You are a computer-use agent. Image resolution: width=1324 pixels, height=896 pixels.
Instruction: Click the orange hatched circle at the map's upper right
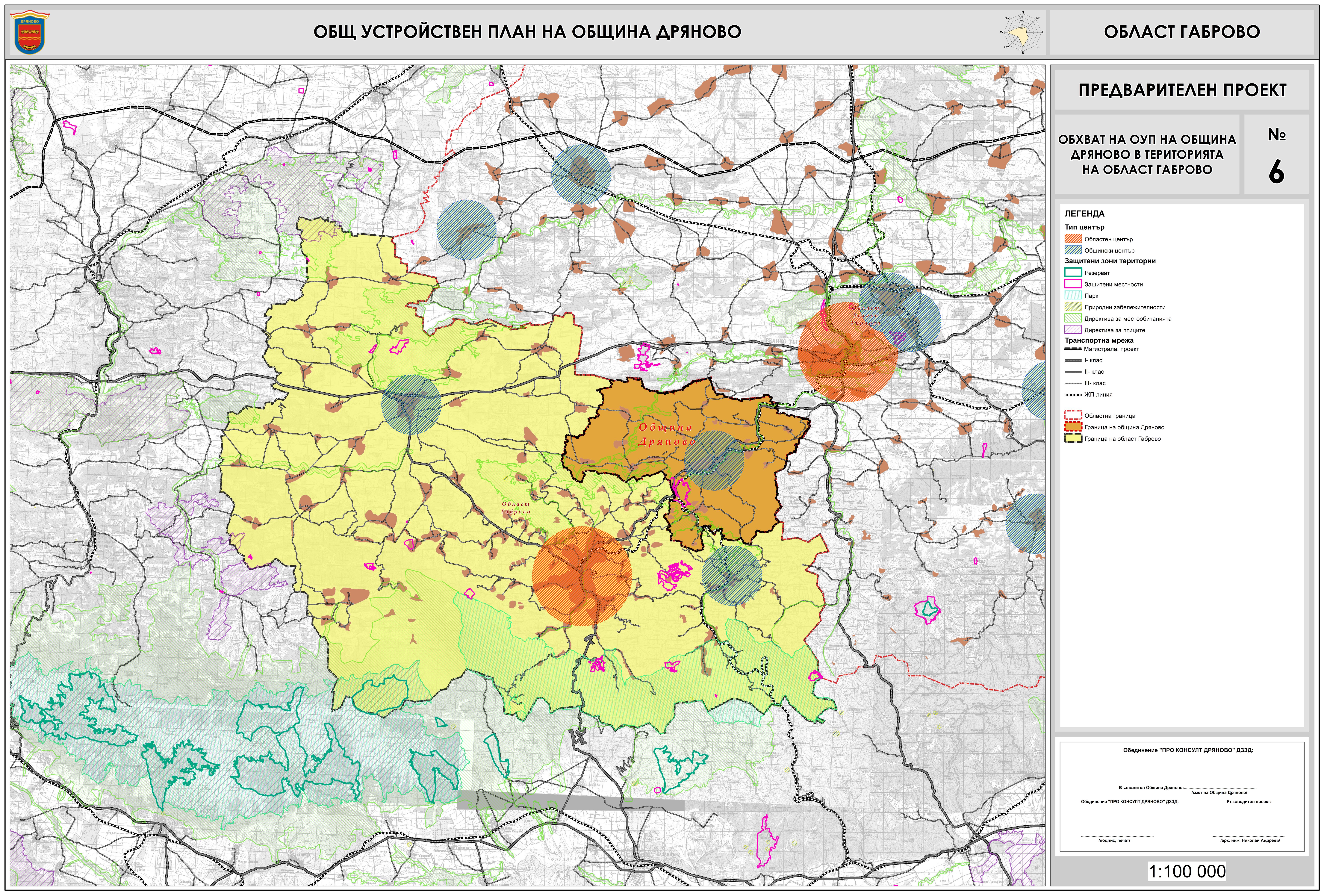(x=848, y=352)
